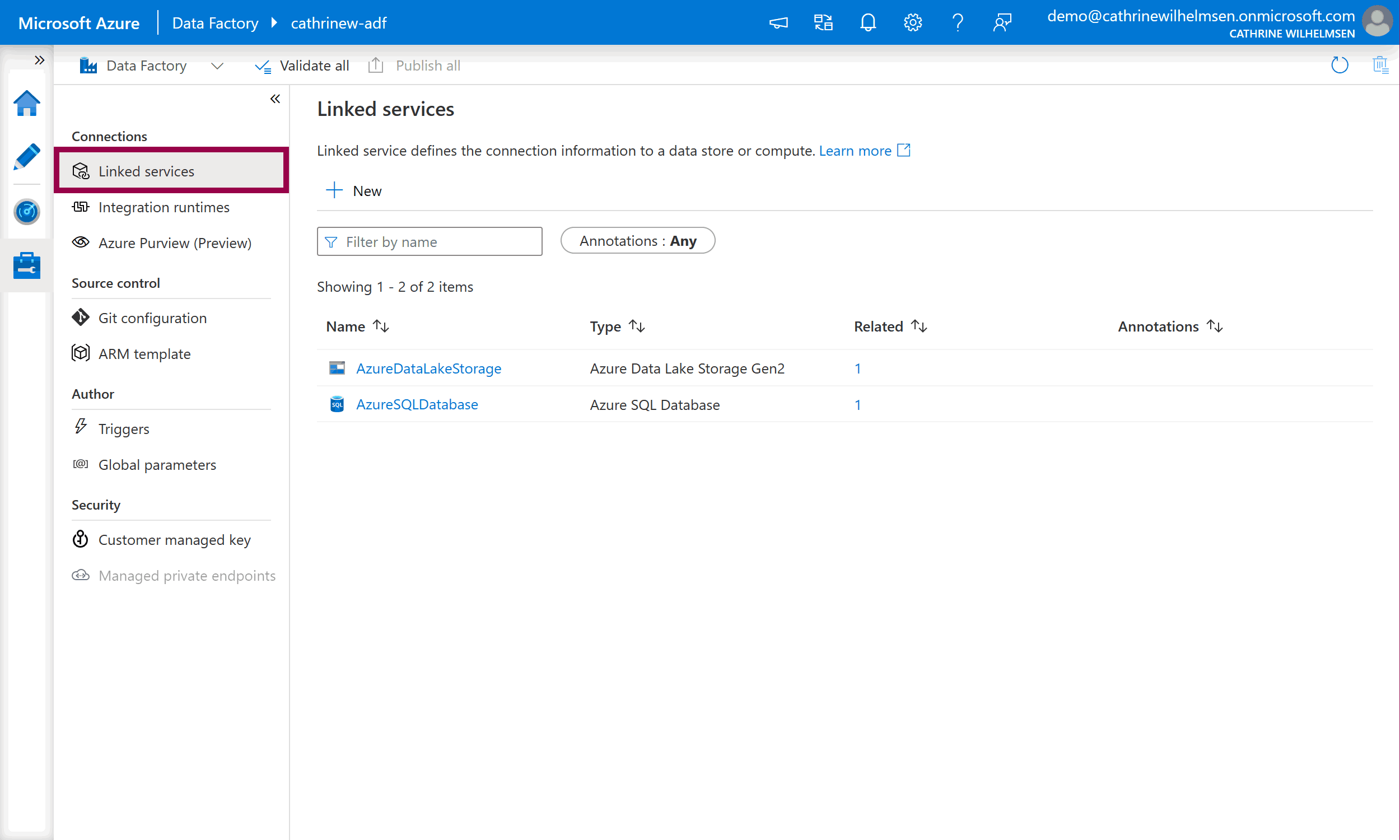Open the Manage toolbox icon
Viewport: 1400px width, 840px height.
coord(26,265)
